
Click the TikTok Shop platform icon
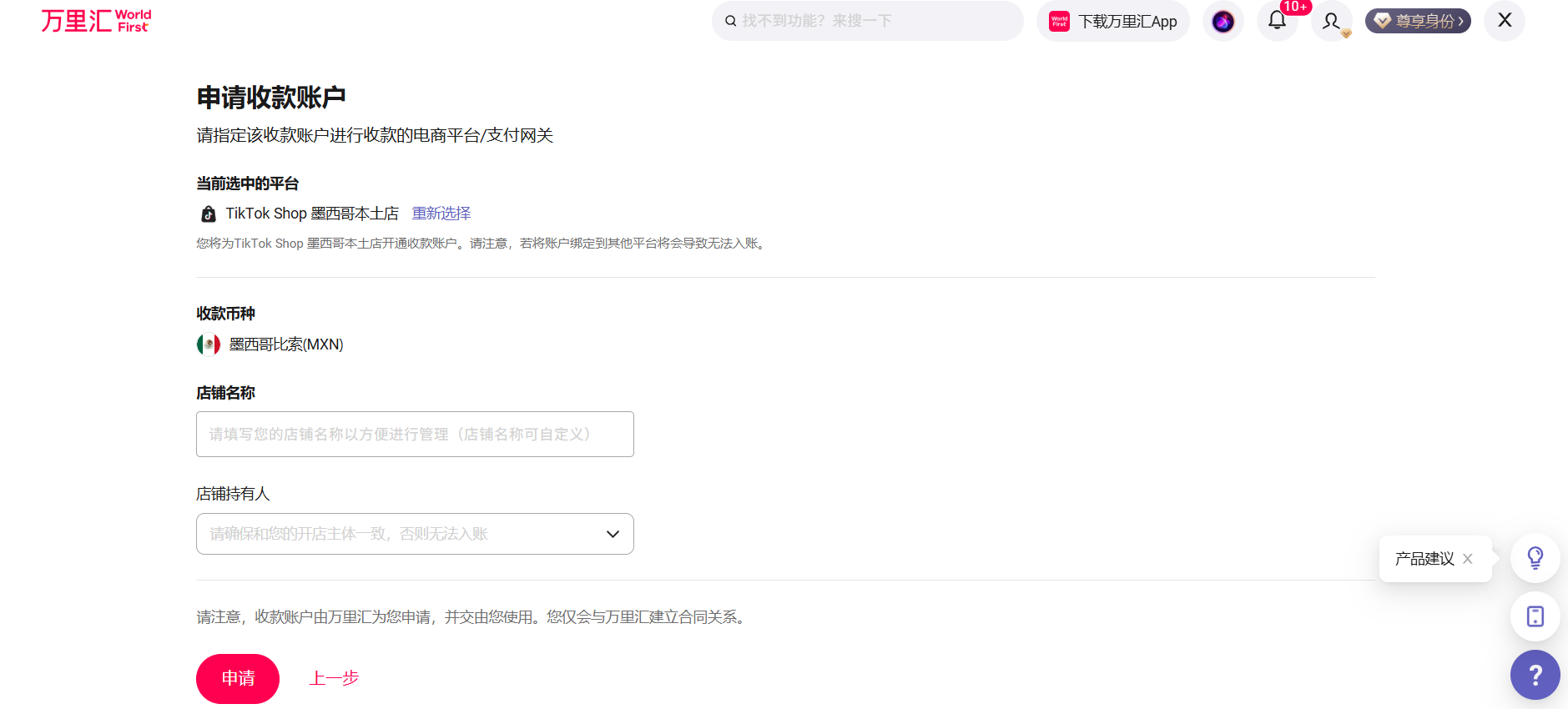point(209,214)
